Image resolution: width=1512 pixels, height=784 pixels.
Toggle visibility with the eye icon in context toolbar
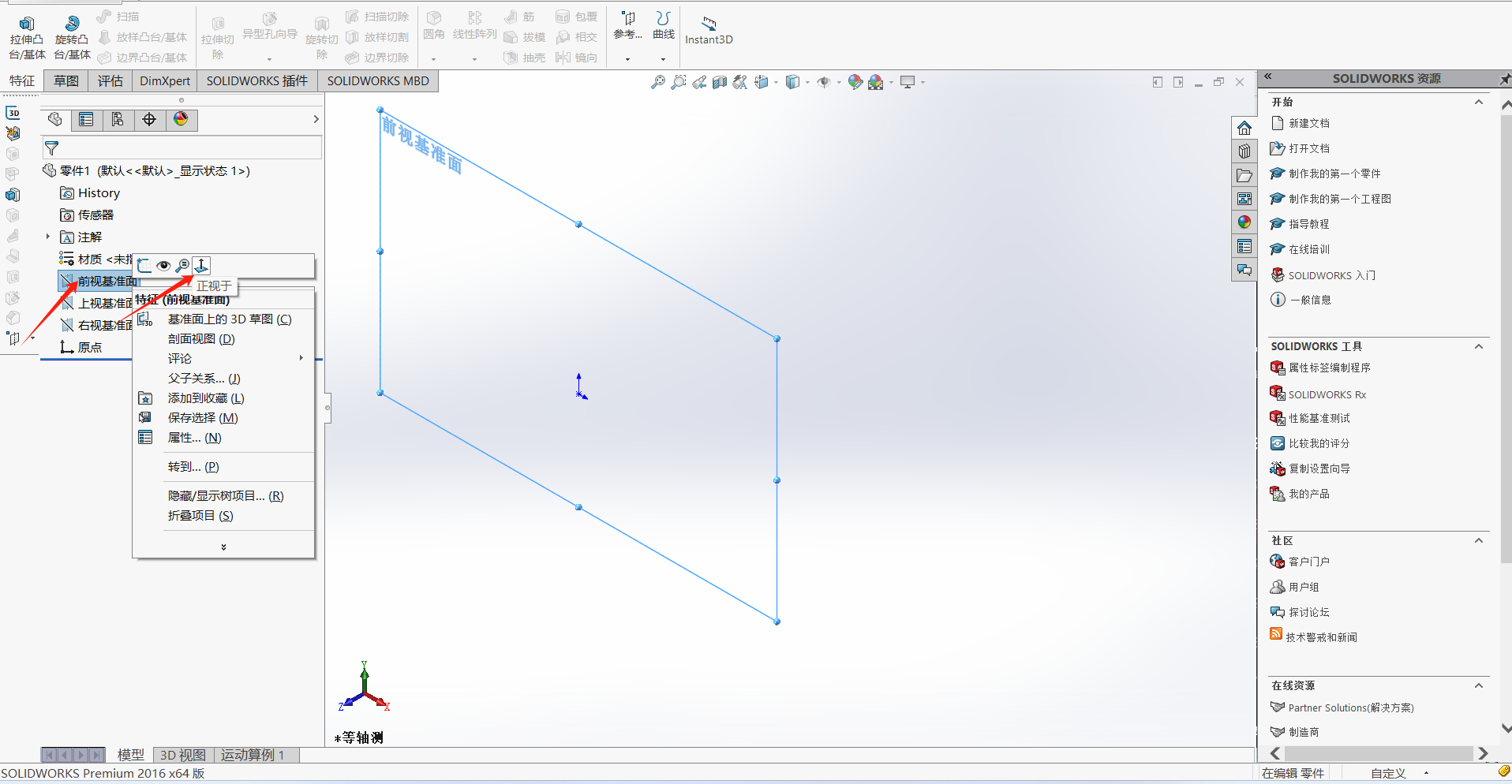coord(163,266)
